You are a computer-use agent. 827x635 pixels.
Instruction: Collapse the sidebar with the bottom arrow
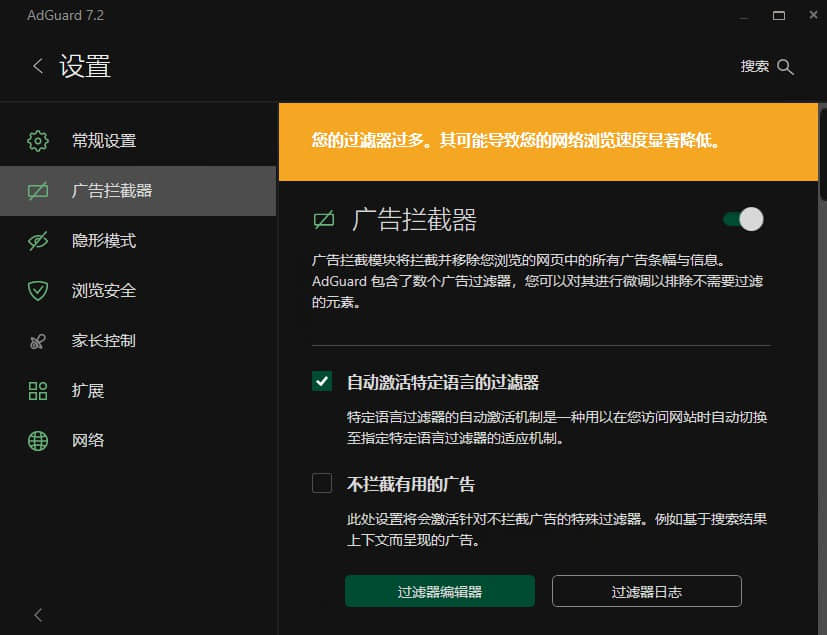(38, 614)
